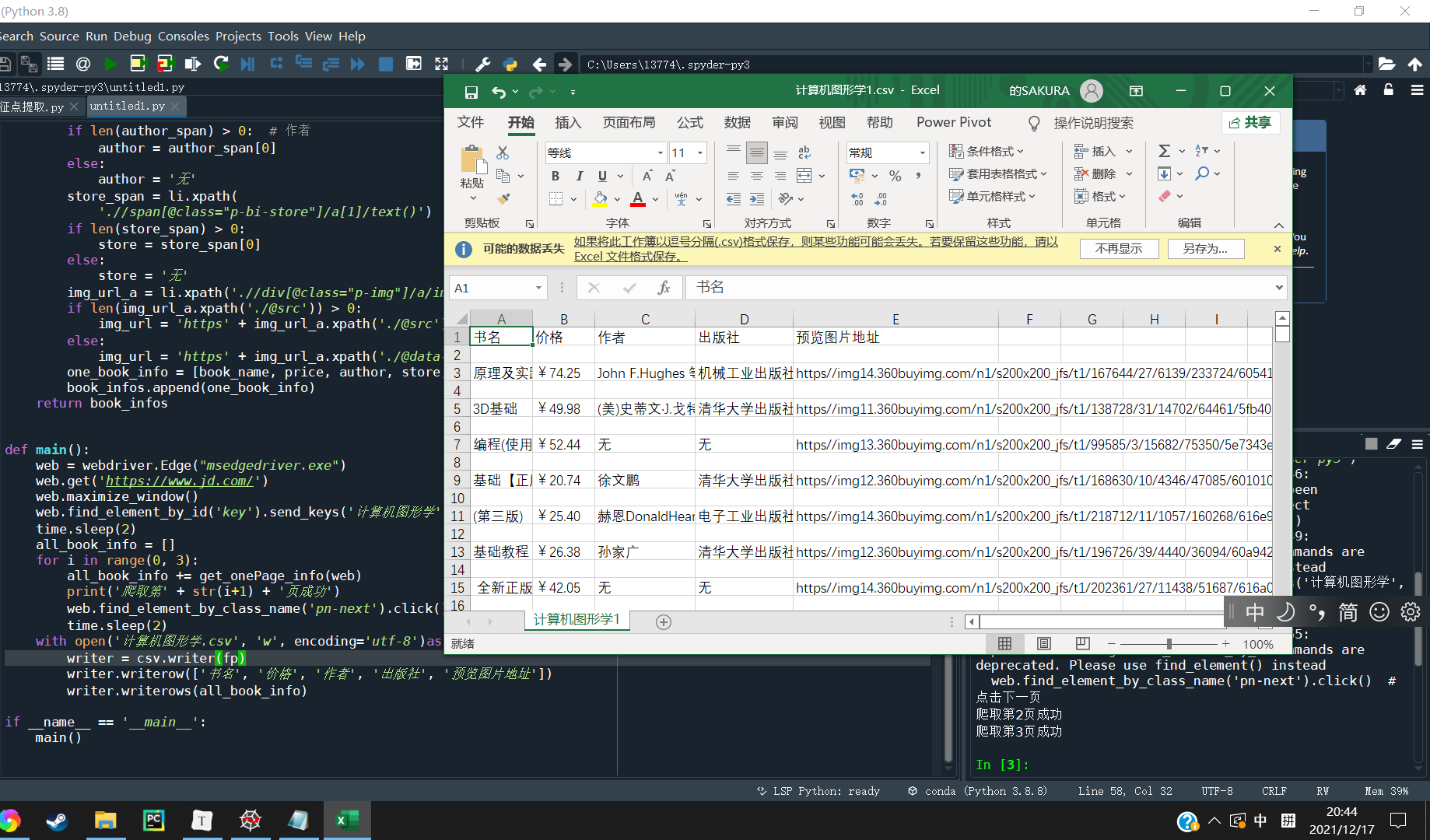Open the font name dropdown 等线
Viewport: 1430px width, 840px height.
(661, 152)
